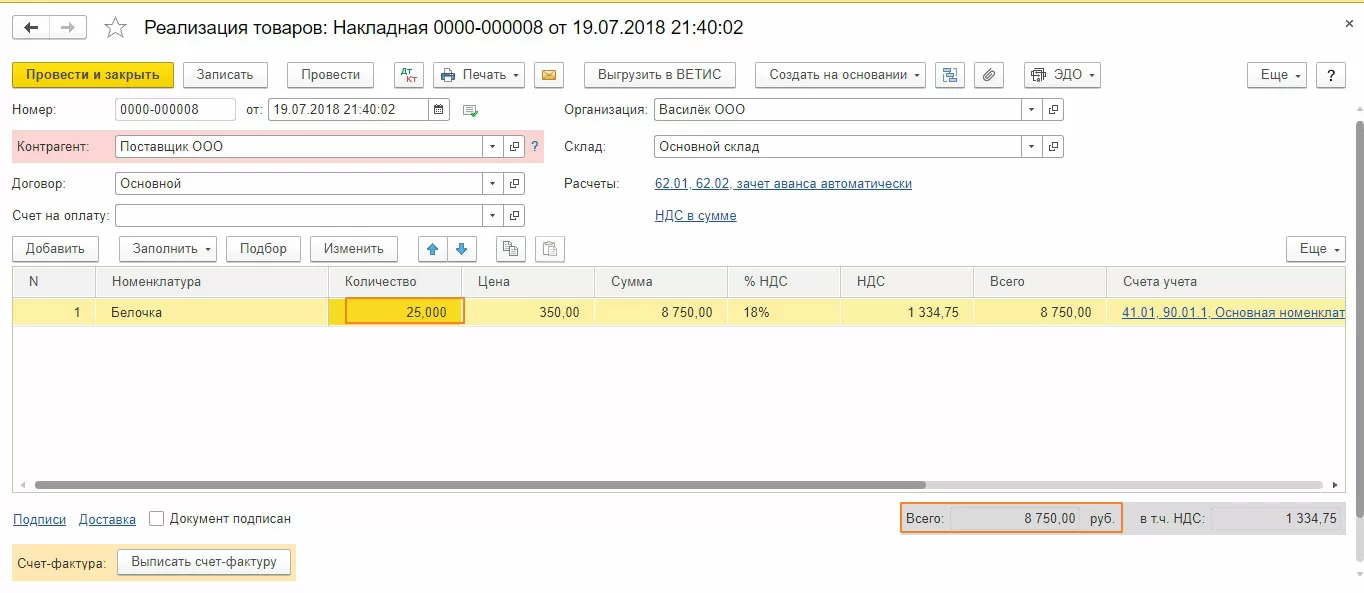
Task: Expand Создать на основании dropdown
Action: point(840,75)
